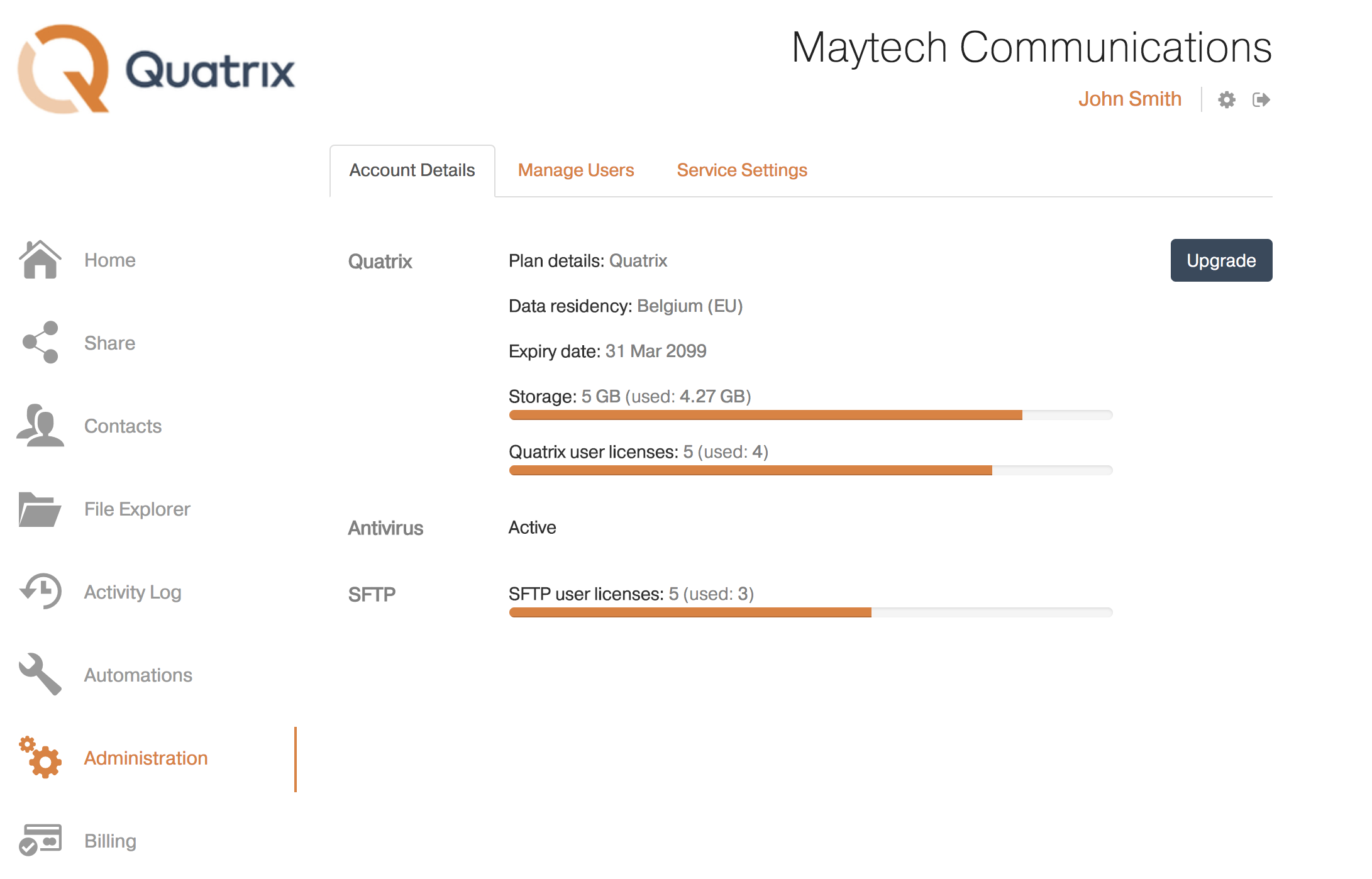Click the 'Storage: 5 GB (used: 4.27 GB)' text
This screenshot has height=879, width=1372.
630,397
